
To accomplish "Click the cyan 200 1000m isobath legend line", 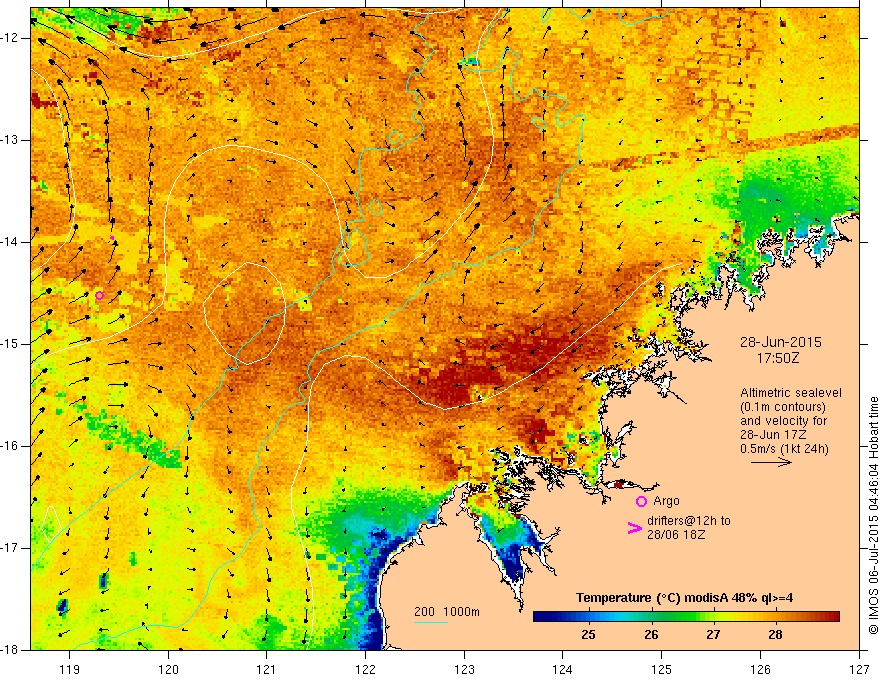I will 430,622.
